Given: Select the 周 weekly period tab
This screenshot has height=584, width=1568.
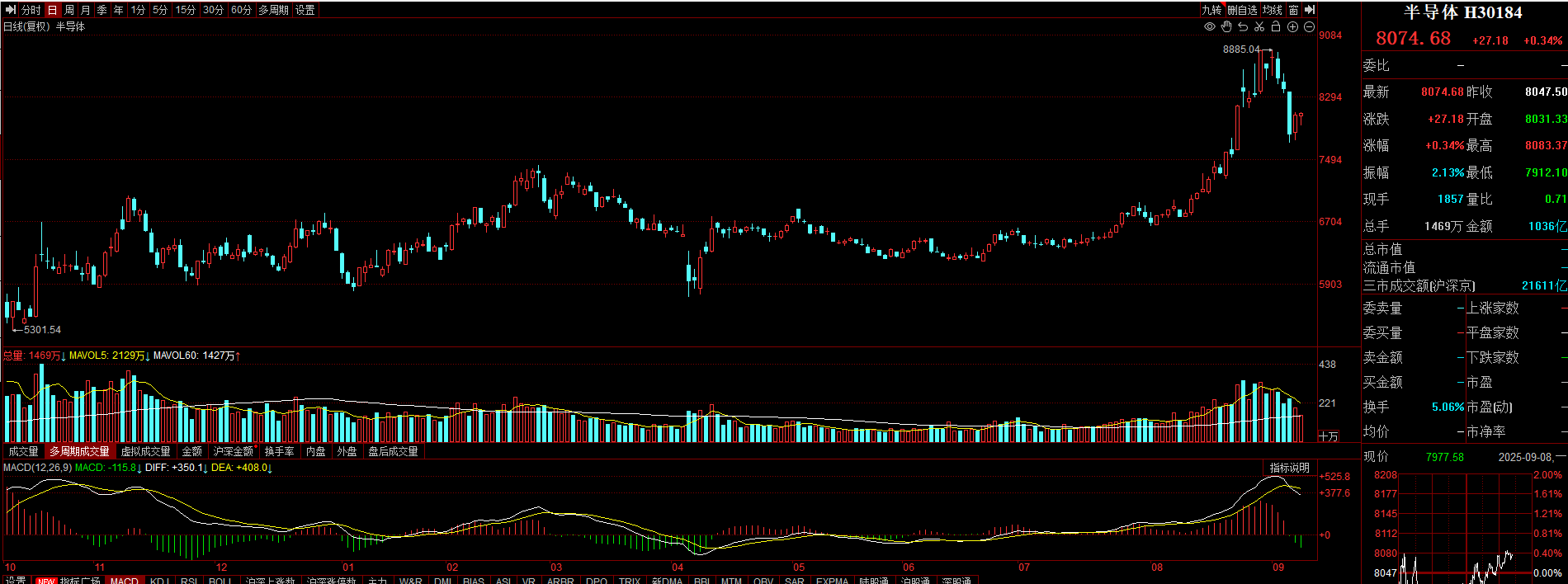Looking at the screenshot, I should (x=69, y=10).
